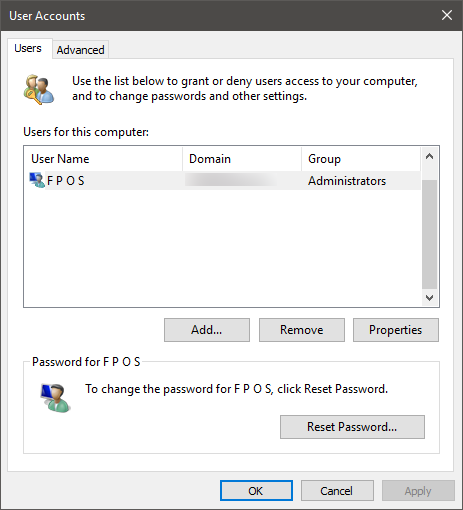The width and height of the screenshot is (463, 510).
Task: Click the scroll up arrow in the user list
Action: (x=429, y=156)
